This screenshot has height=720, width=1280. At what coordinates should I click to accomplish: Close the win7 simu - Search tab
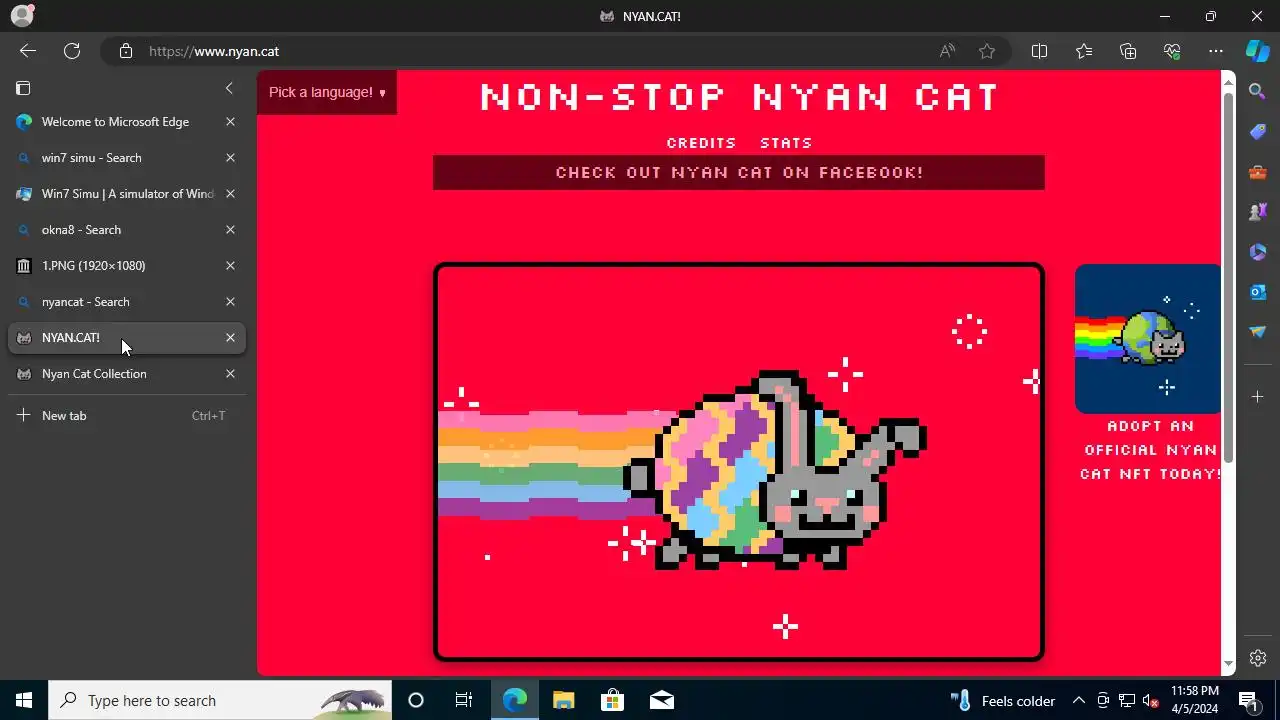tap(230, 158)
